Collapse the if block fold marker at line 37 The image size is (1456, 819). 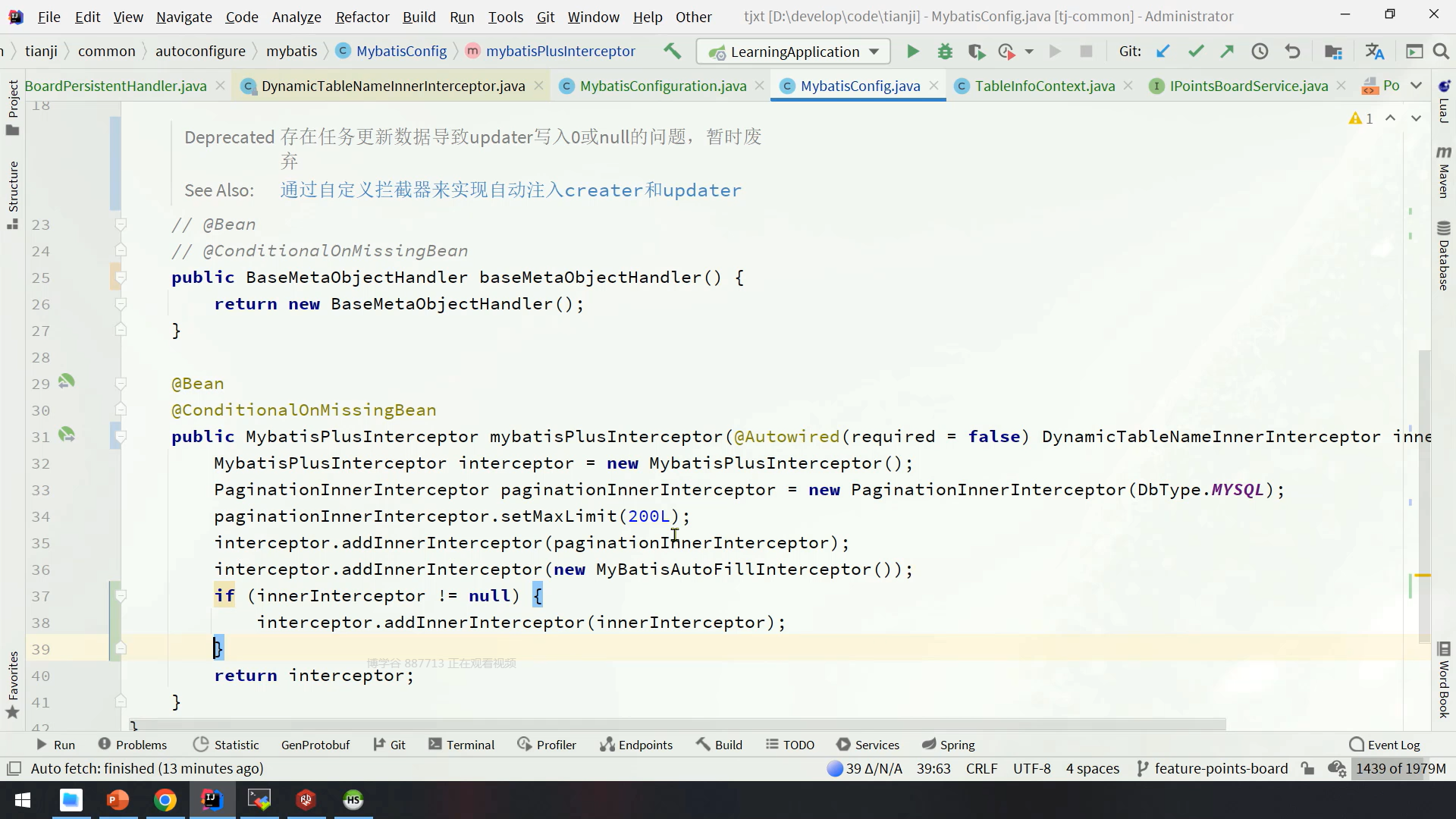tap(121, 596)
